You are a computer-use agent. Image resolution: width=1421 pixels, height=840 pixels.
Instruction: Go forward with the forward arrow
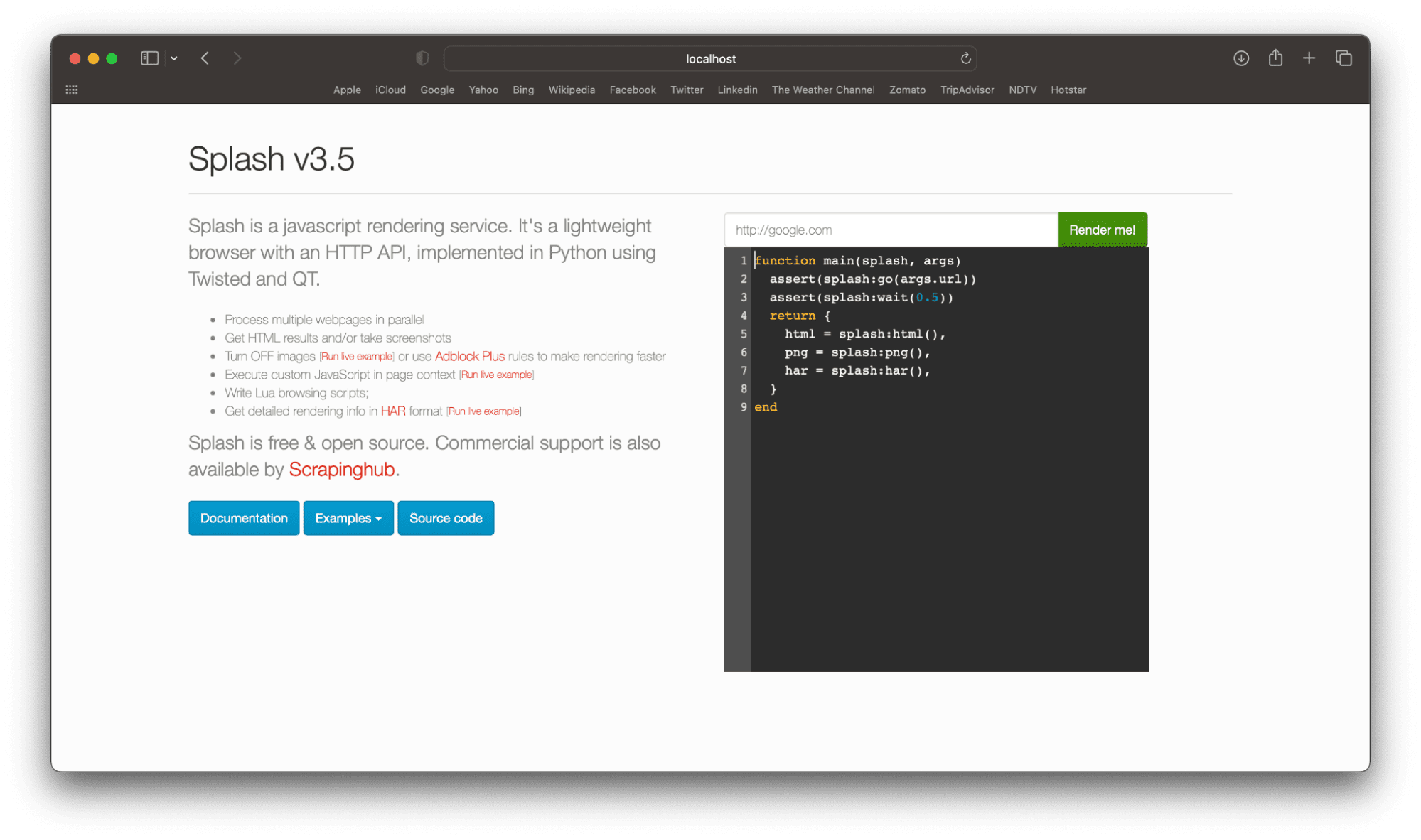coord(237,58)
